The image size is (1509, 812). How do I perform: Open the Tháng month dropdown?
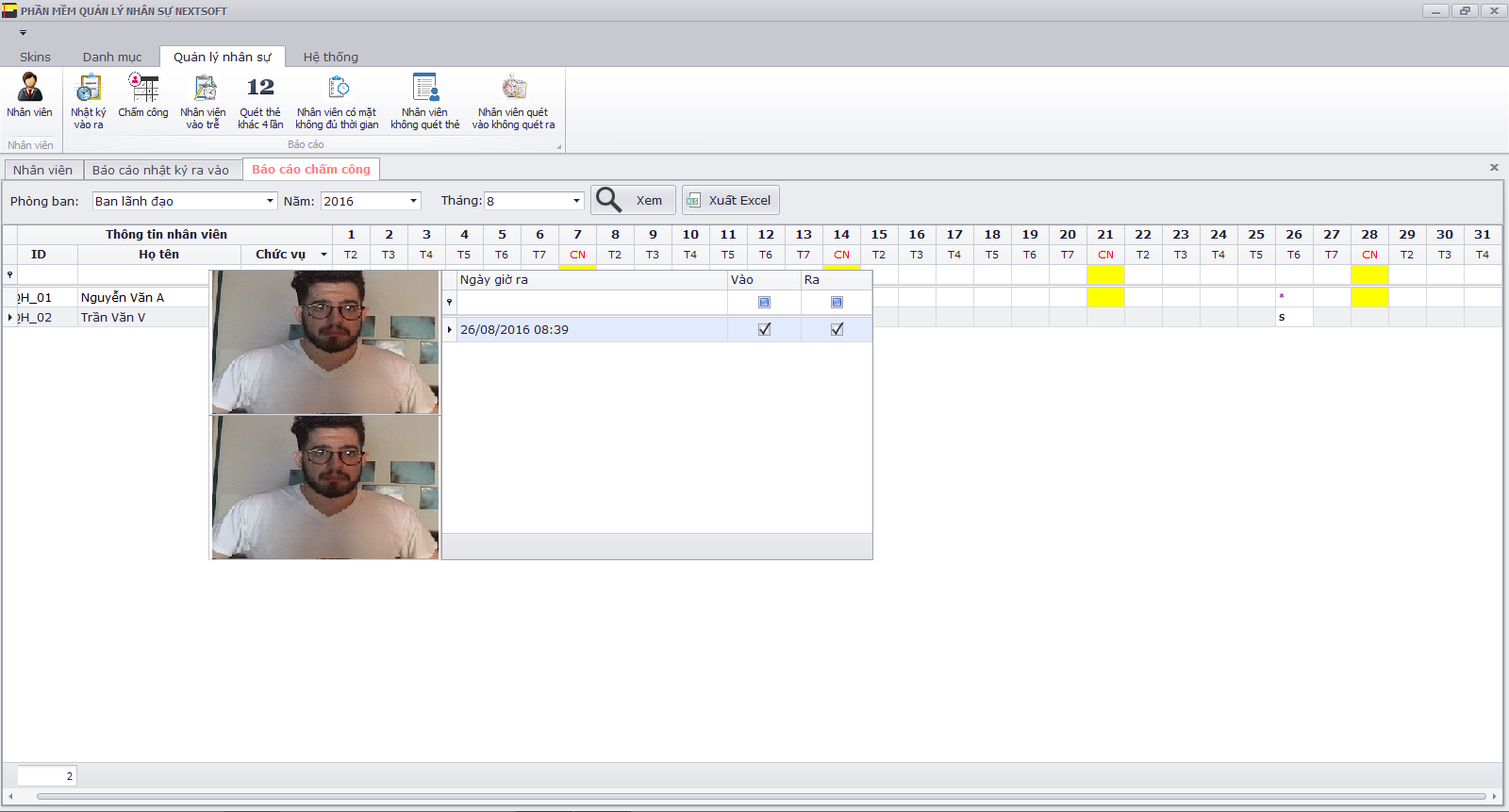(x=576, y=201)
